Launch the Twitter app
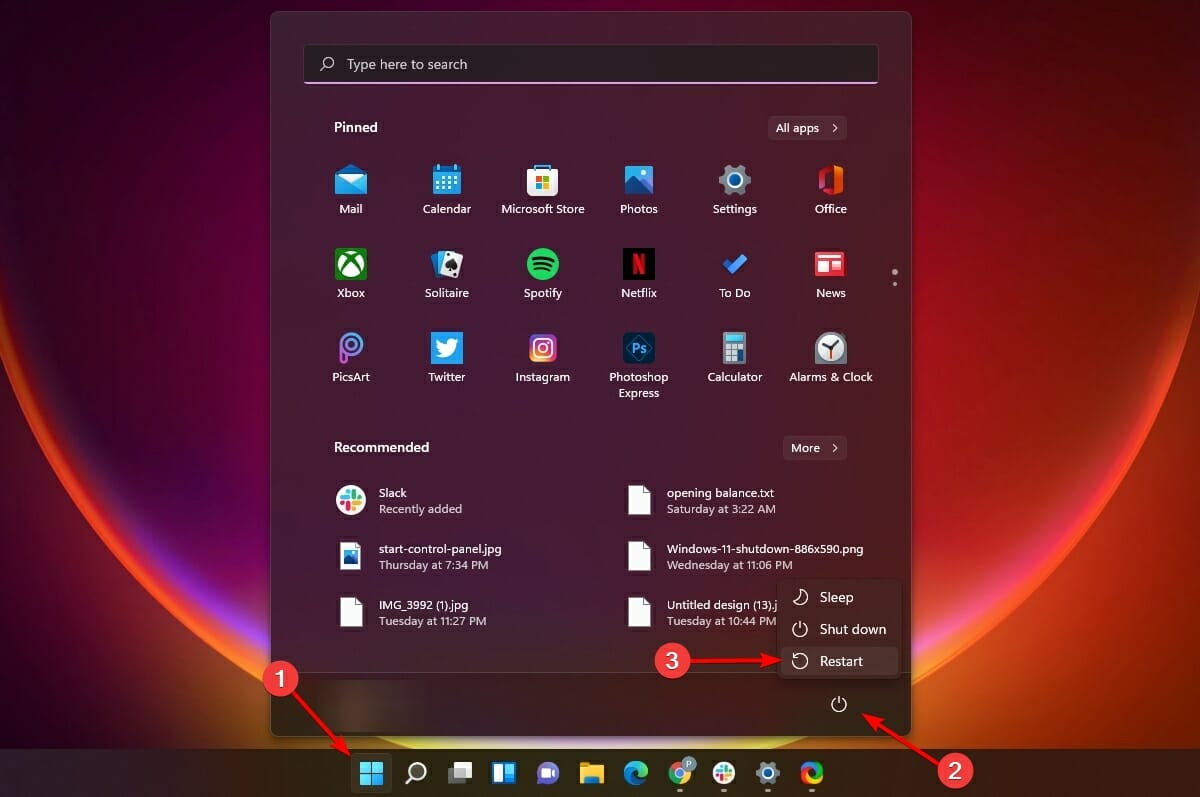This screenshot has width=1200, height=797. tap(447, 357)
